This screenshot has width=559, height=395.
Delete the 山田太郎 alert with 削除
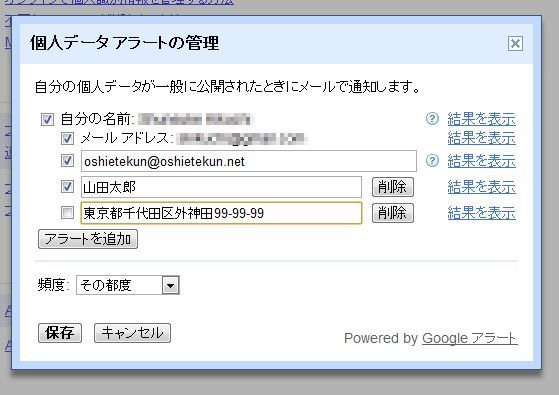(393, 187)
